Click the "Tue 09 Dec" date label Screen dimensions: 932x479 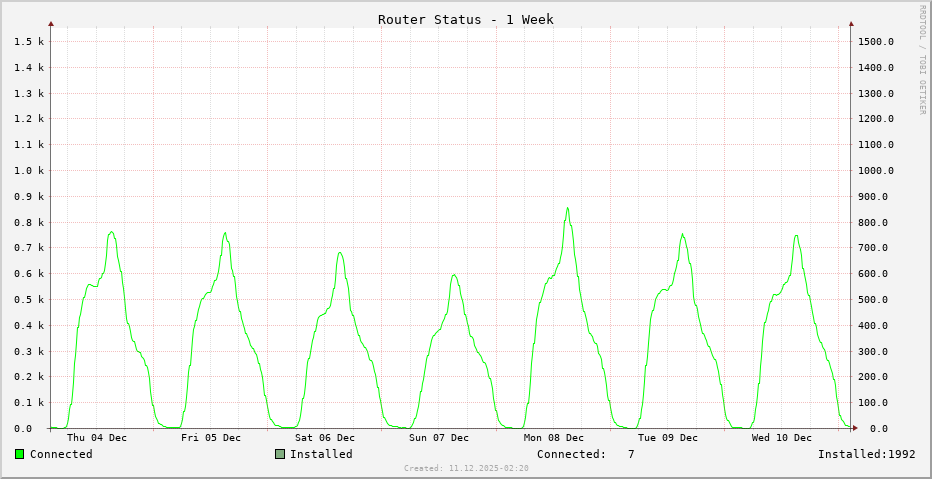tap(668, 437)
